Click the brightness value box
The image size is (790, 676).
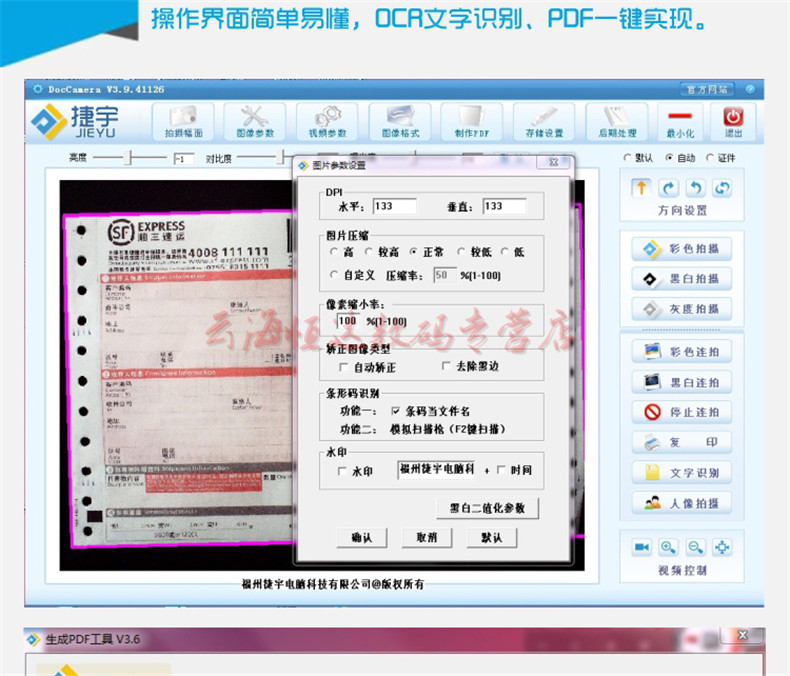[184, 159]
